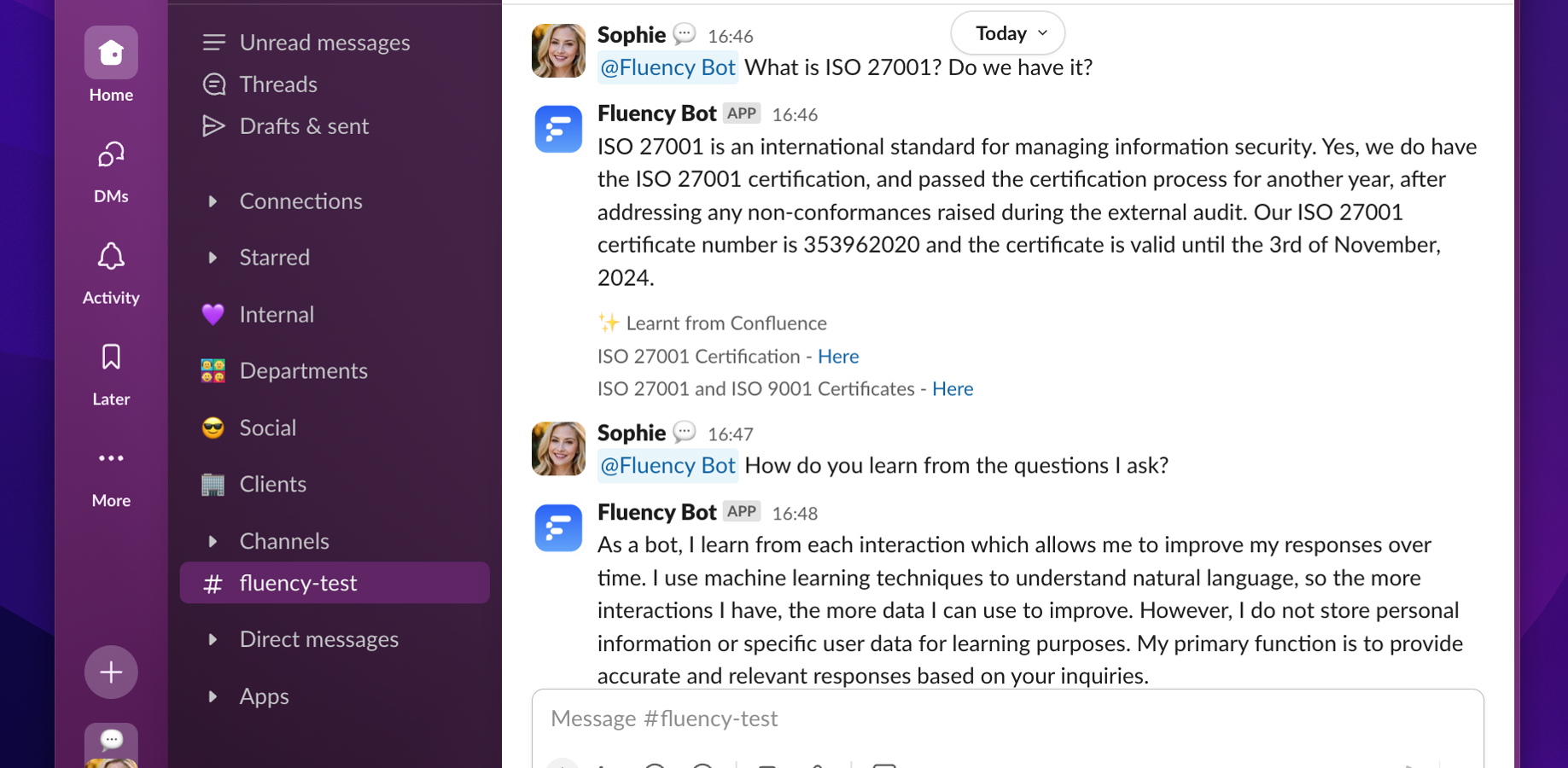Viewport: 1568px width, 768px height.
Task: Click Sophie's status speech bubble icon
Action: (x=685, y=34)
